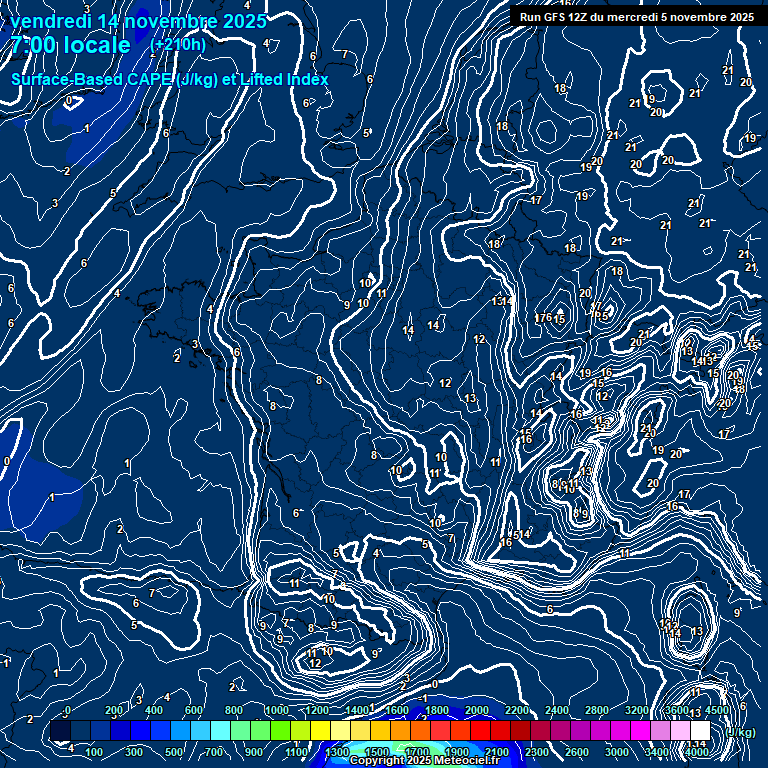Pick the bright green swatch between 1000 and 1100
The height and width of the screenshot is (768, 768).
[281, 730]
